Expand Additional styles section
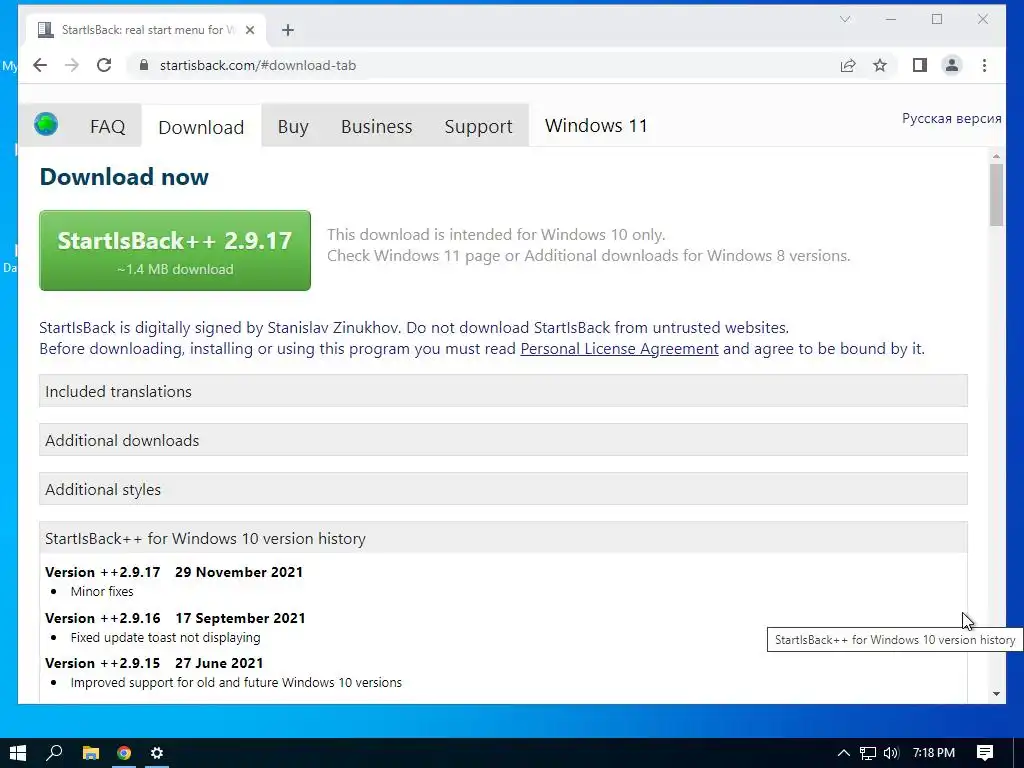The width and height of the screenshot is (1024, 768). [x=504, y=489]
